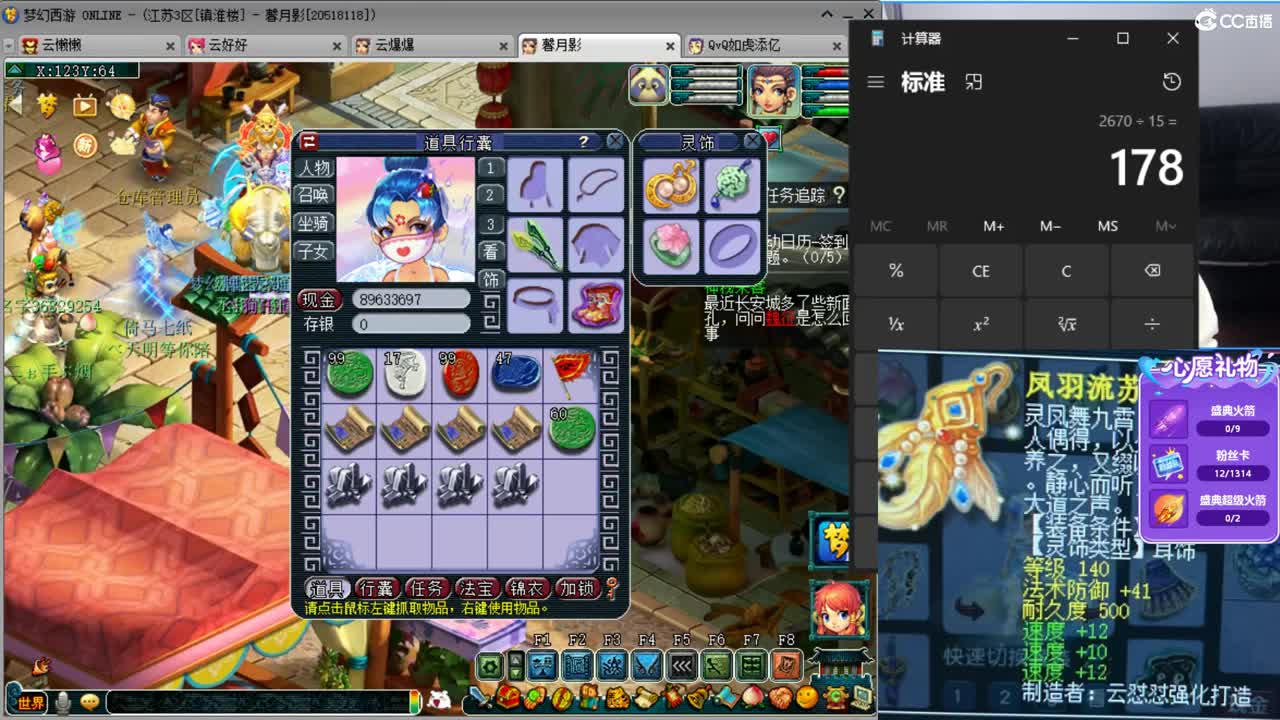Click the video play icon near coordinates display
The width and height of the screenshot is (1280, 720).
tap(84, 105)
